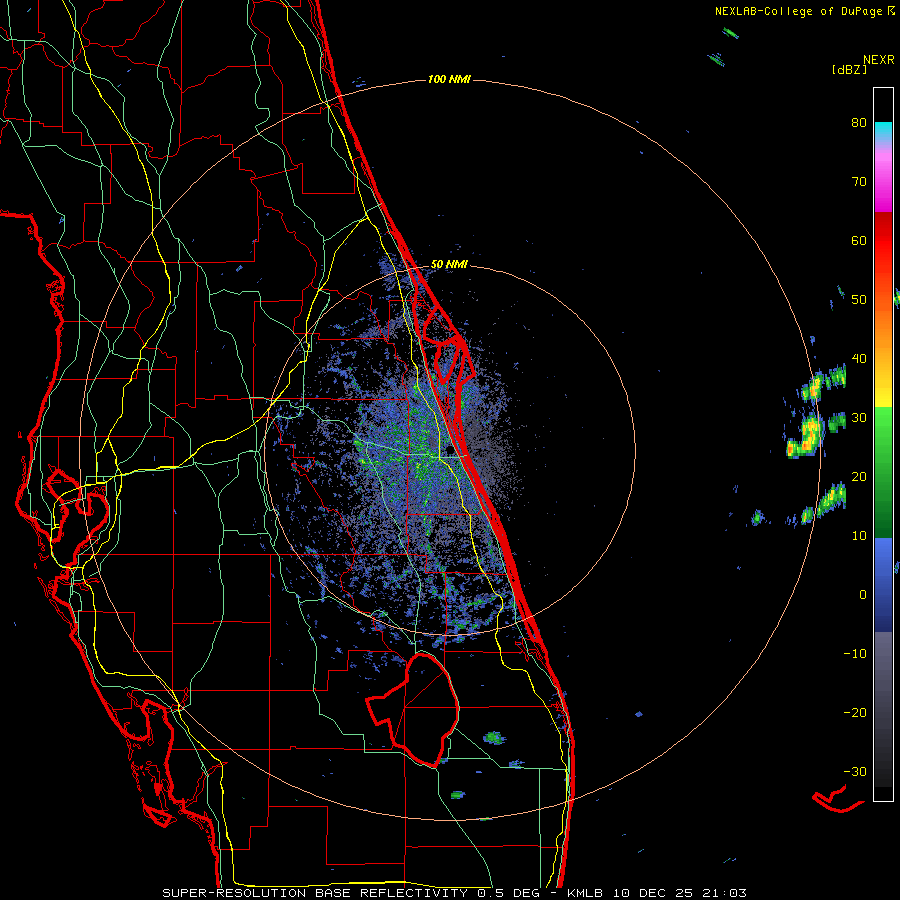Click the -10 dBZ value on the legend
The height and width of the screenshot is (900, 900).
point(855,653)
